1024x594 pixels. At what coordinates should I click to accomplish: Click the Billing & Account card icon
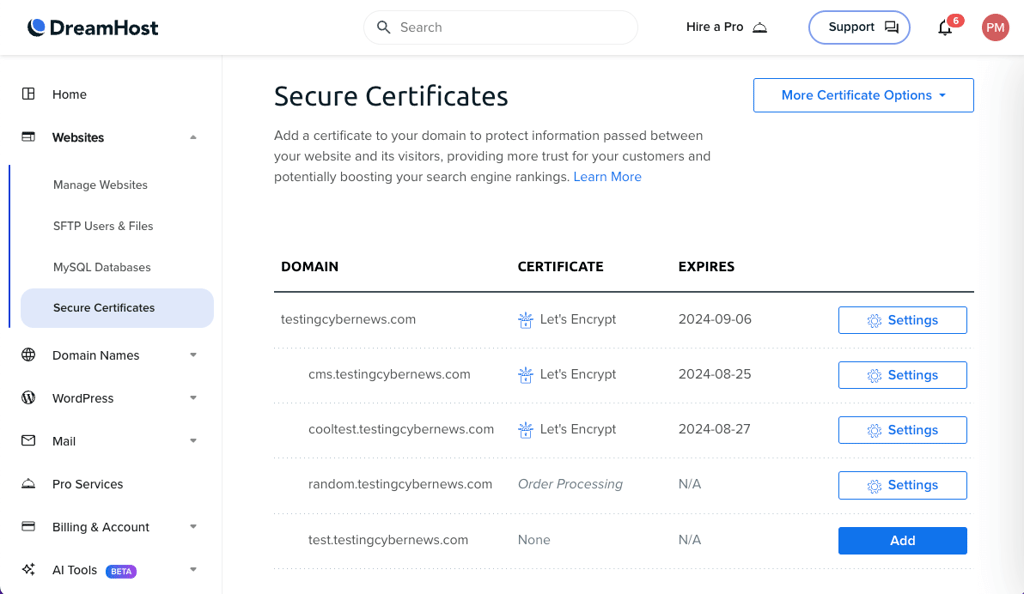[28, 526]
